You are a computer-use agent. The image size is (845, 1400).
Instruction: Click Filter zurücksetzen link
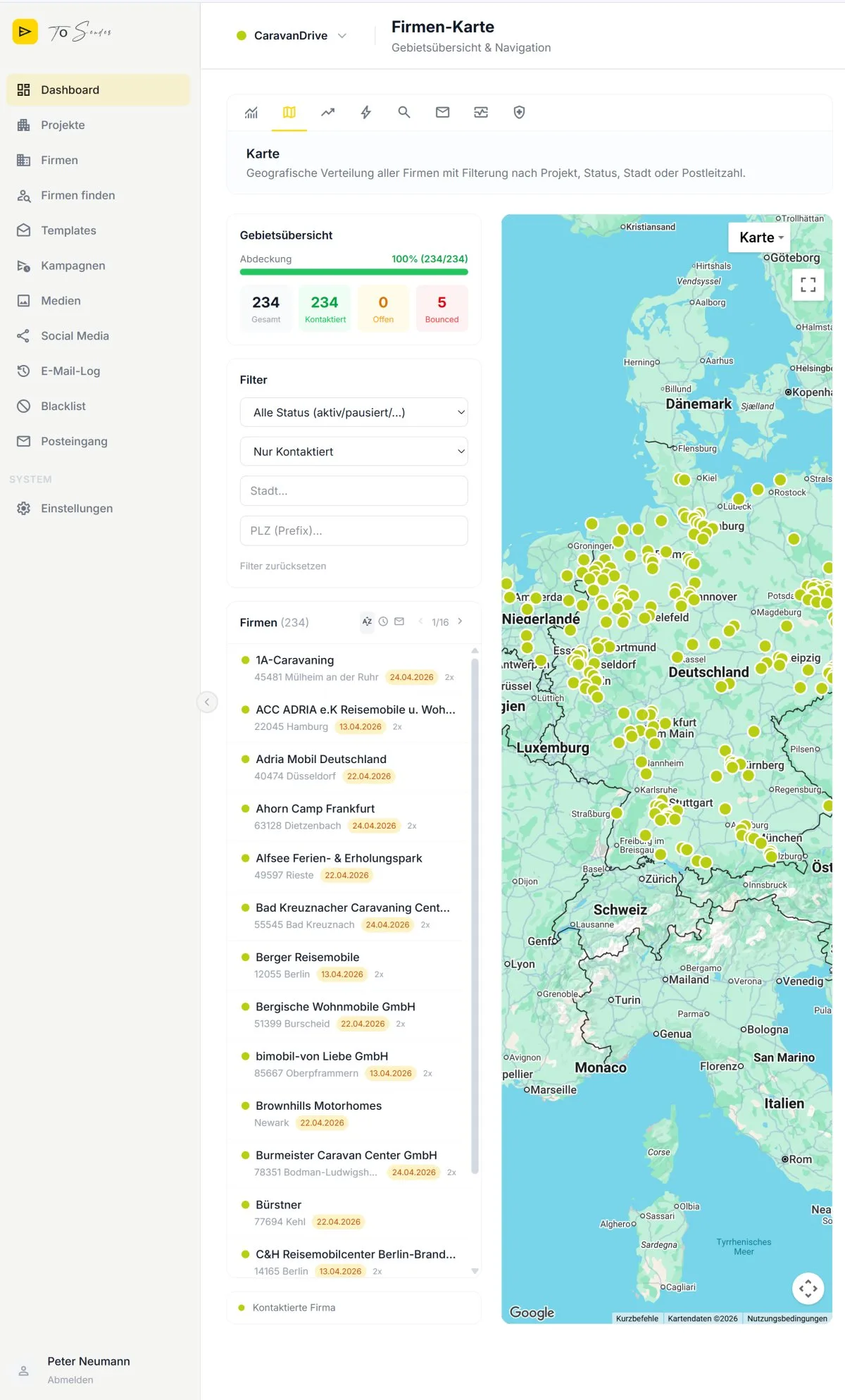(283, 566)
